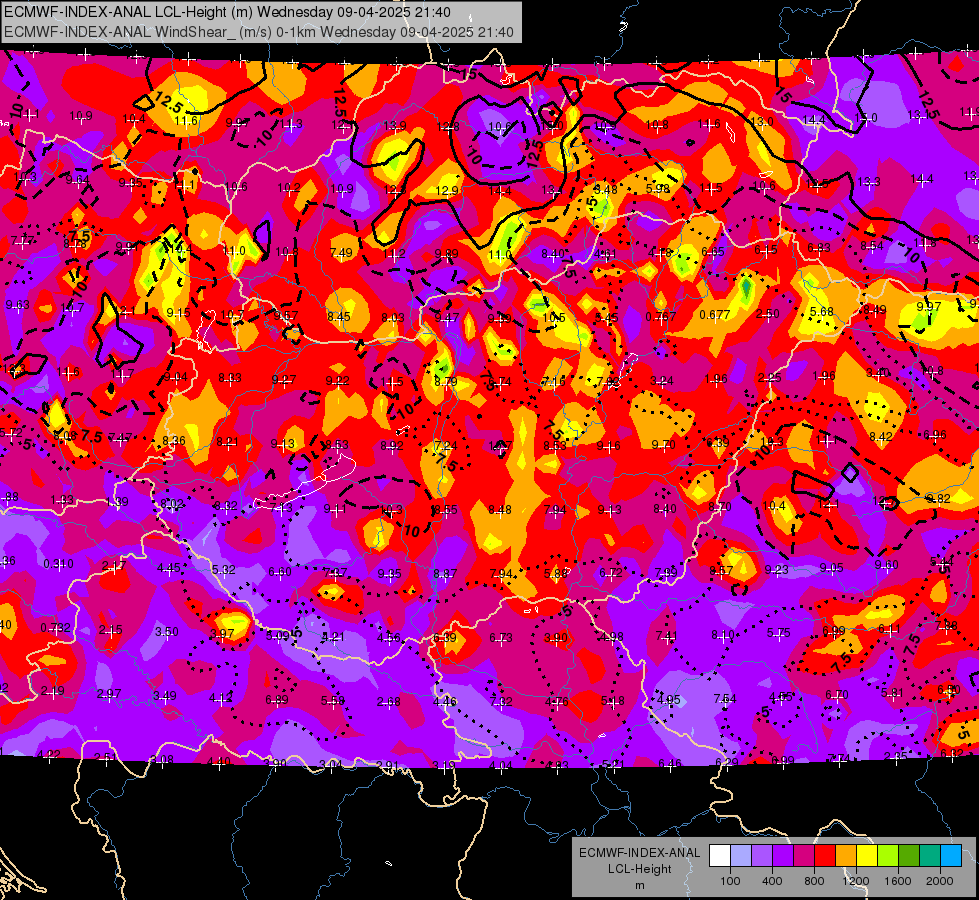Click the legend label '400'
The height and width of the screenshot is (900, 979).
click(772, 881)
